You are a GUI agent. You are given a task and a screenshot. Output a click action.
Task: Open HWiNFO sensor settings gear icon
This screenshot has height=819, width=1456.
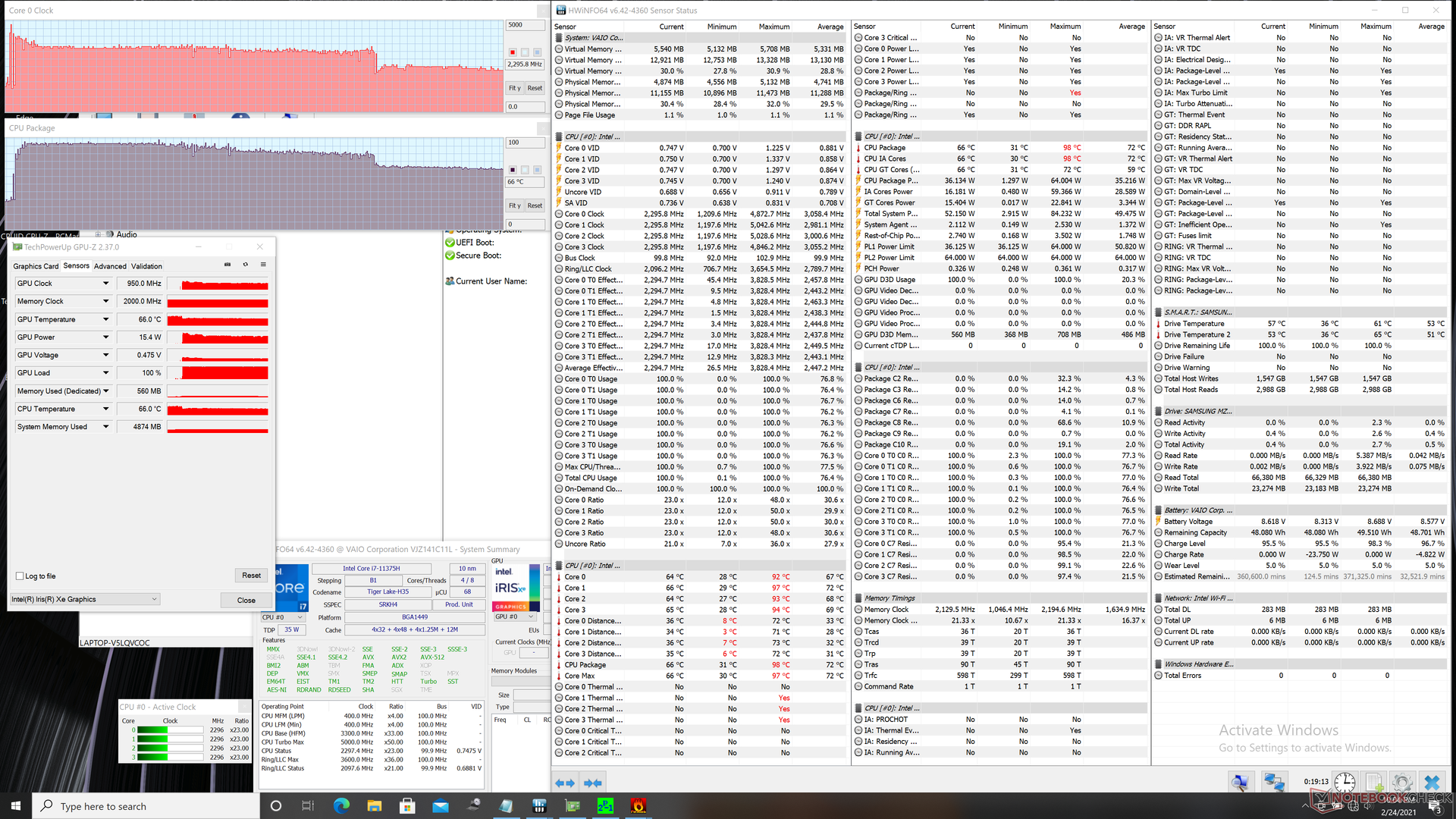click(x=1402, y=782)
